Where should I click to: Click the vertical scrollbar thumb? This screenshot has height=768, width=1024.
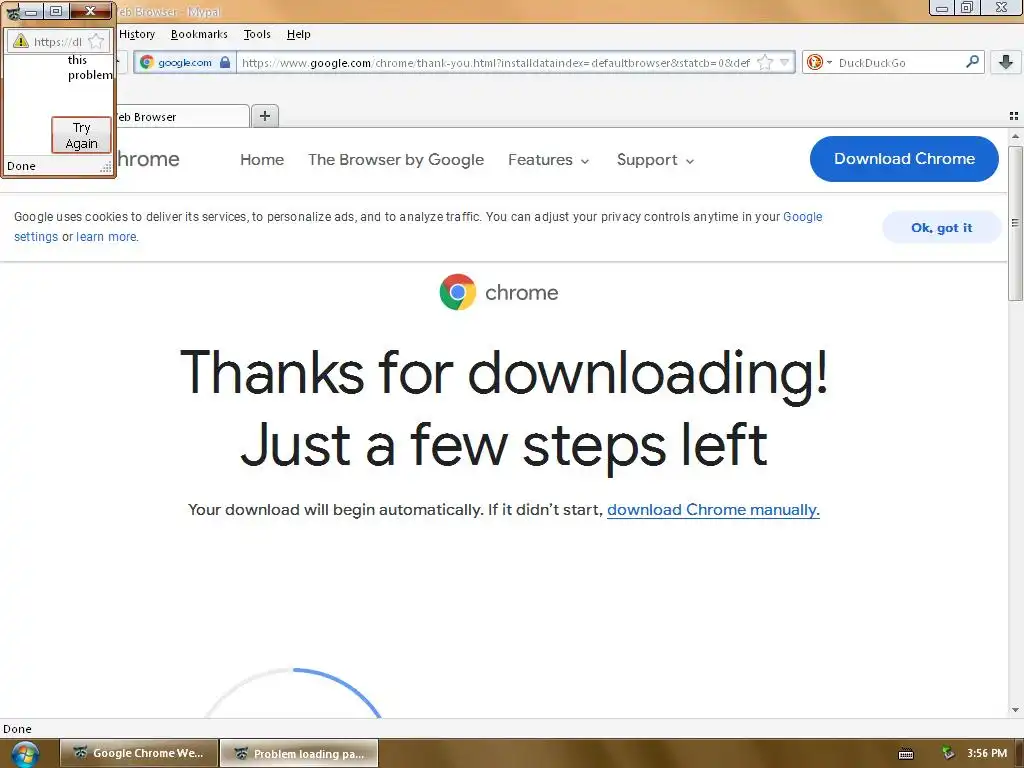[1015, 223]
